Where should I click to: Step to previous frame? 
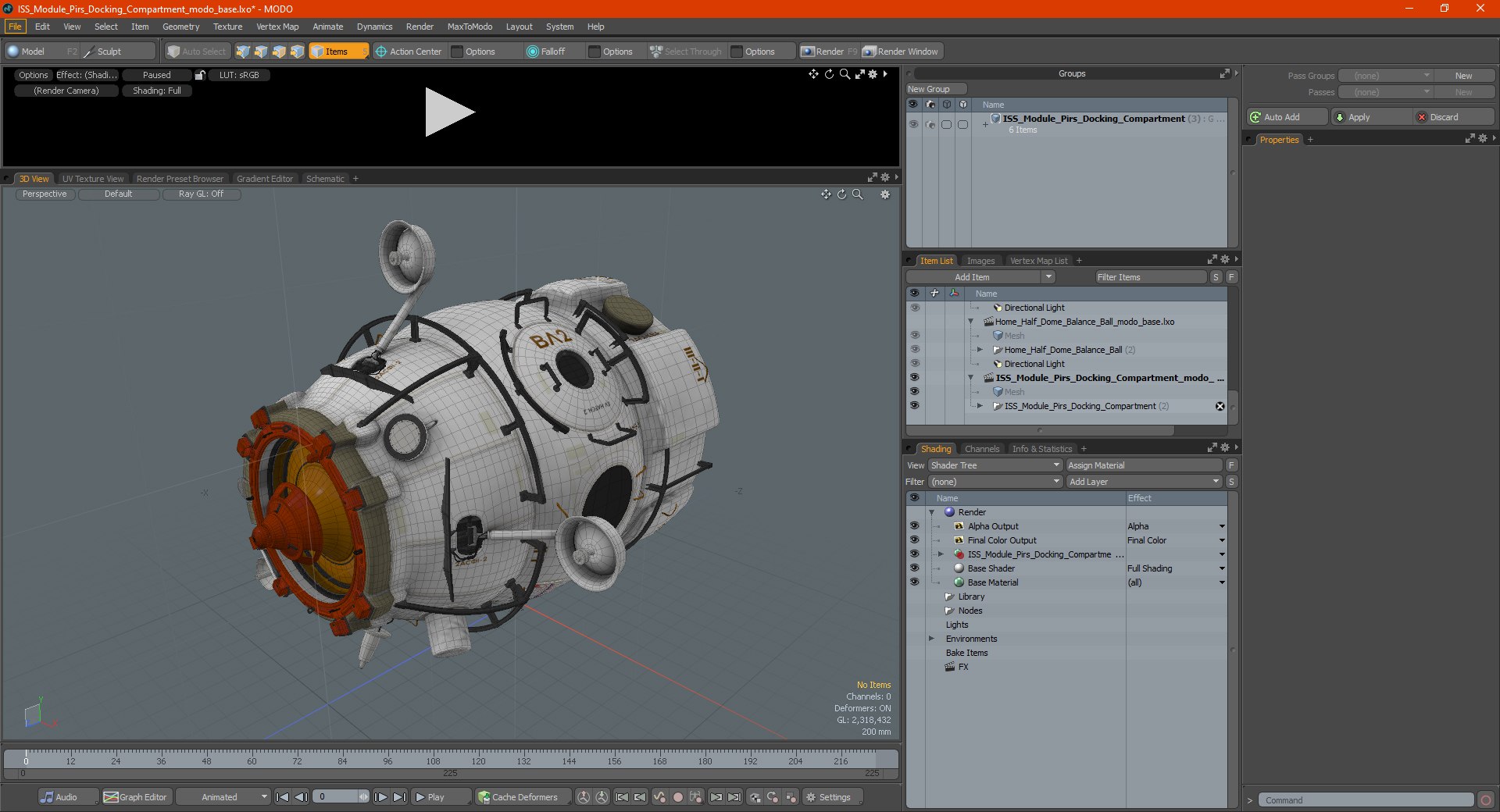(301, 797)
